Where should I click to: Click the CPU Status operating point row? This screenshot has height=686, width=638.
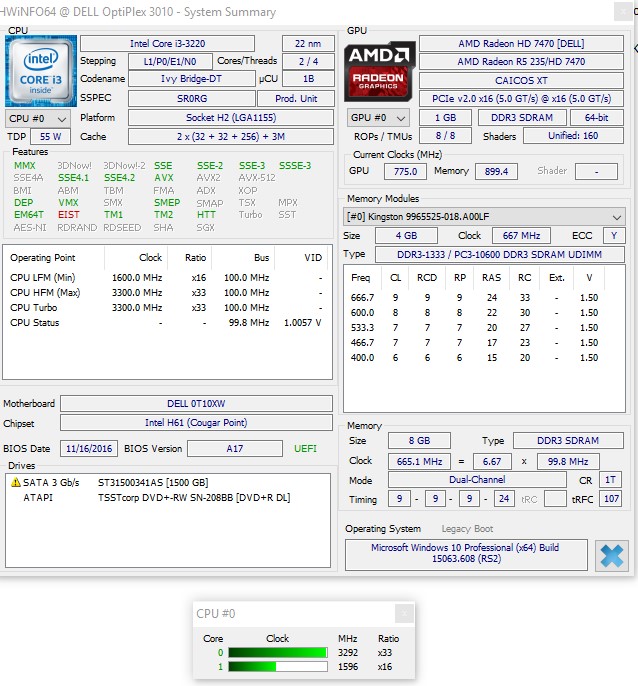167,322
